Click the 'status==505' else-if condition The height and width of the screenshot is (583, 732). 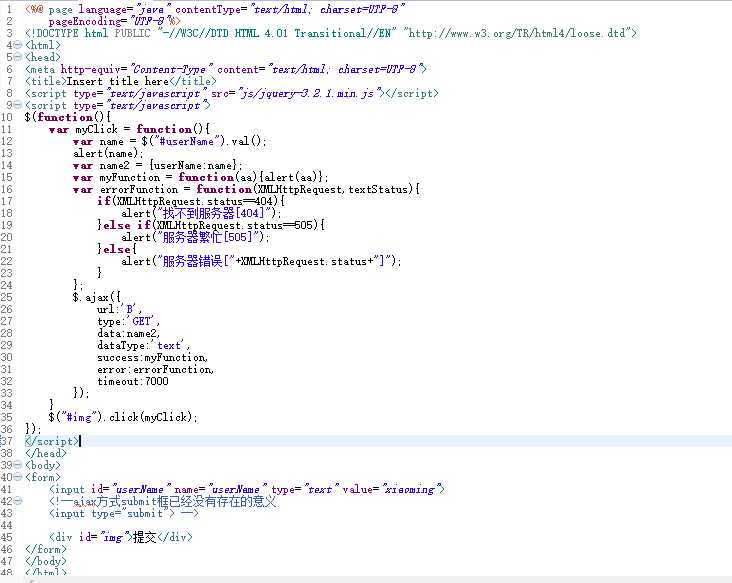coord(280,225)
